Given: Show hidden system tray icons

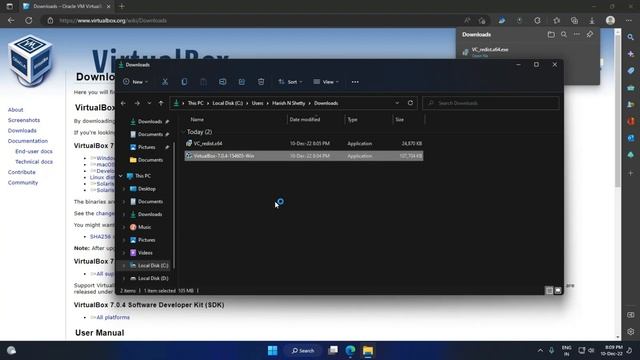Looking at the screenshot, I should (x=540, y=350).
